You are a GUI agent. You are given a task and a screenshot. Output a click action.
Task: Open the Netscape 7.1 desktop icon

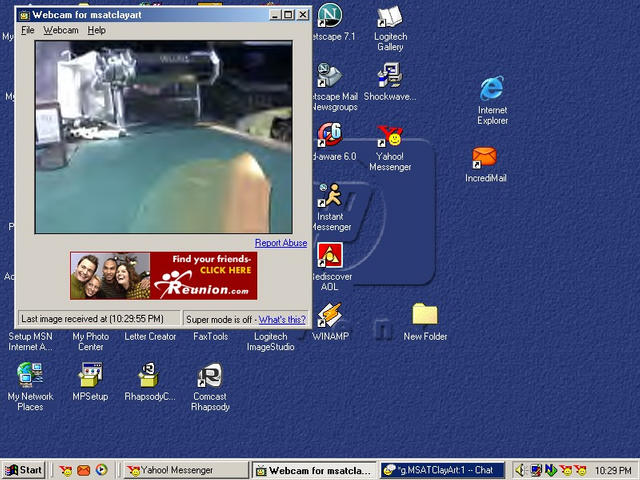click(330, 16)
